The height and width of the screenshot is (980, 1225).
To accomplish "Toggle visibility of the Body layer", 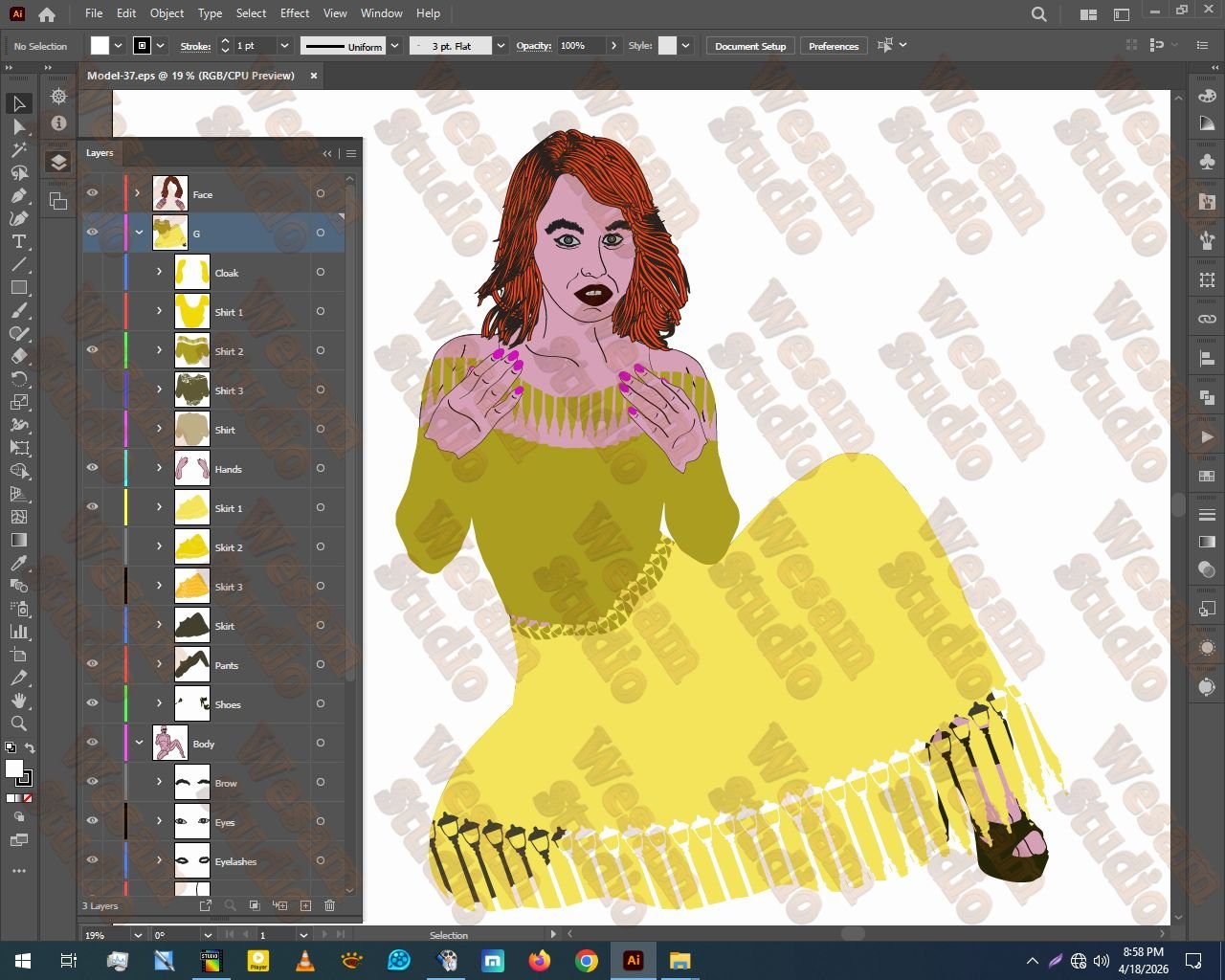I will [93, 743].
